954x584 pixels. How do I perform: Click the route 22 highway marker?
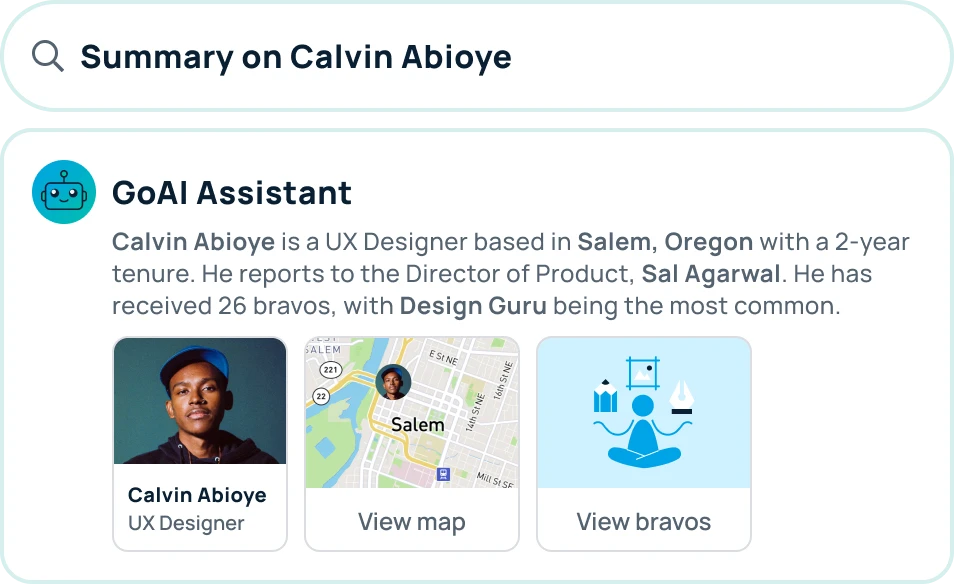(321, 397)
